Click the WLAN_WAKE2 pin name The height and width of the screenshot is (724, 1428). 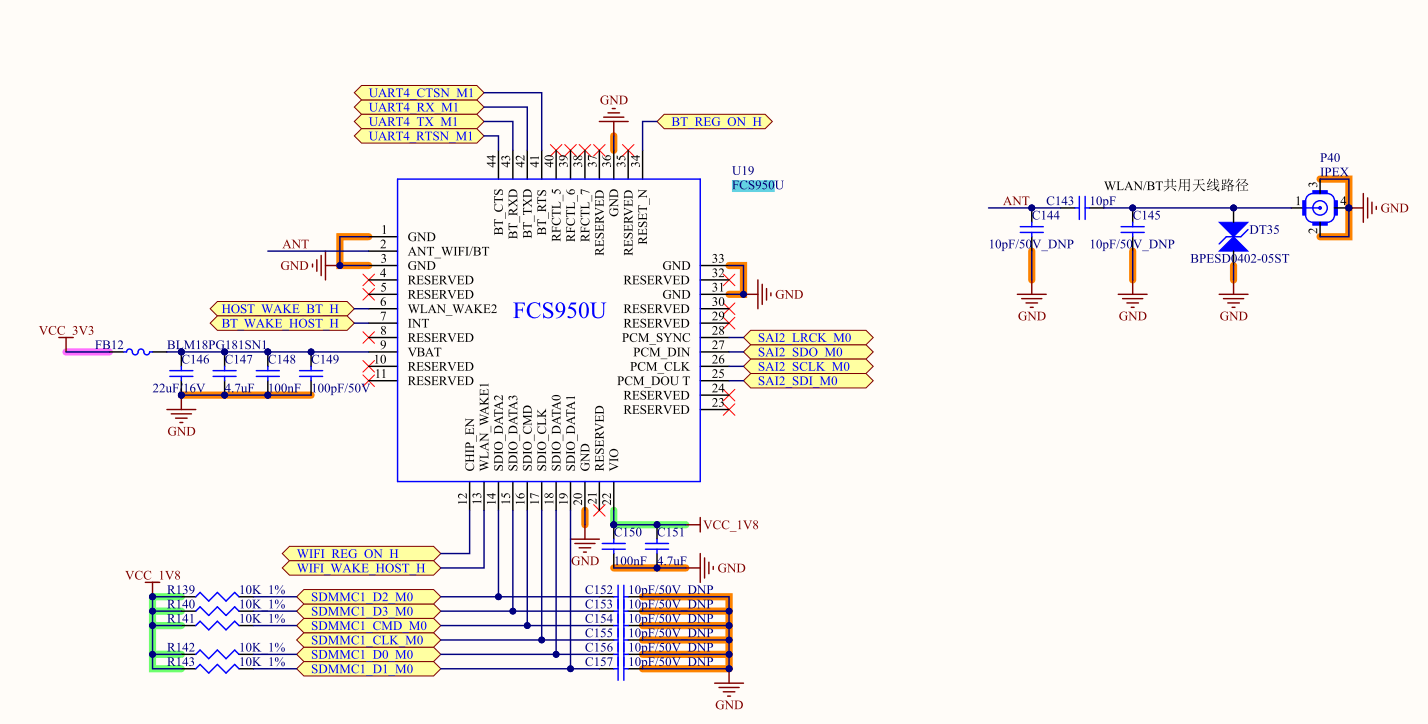(x=452, y=309)
